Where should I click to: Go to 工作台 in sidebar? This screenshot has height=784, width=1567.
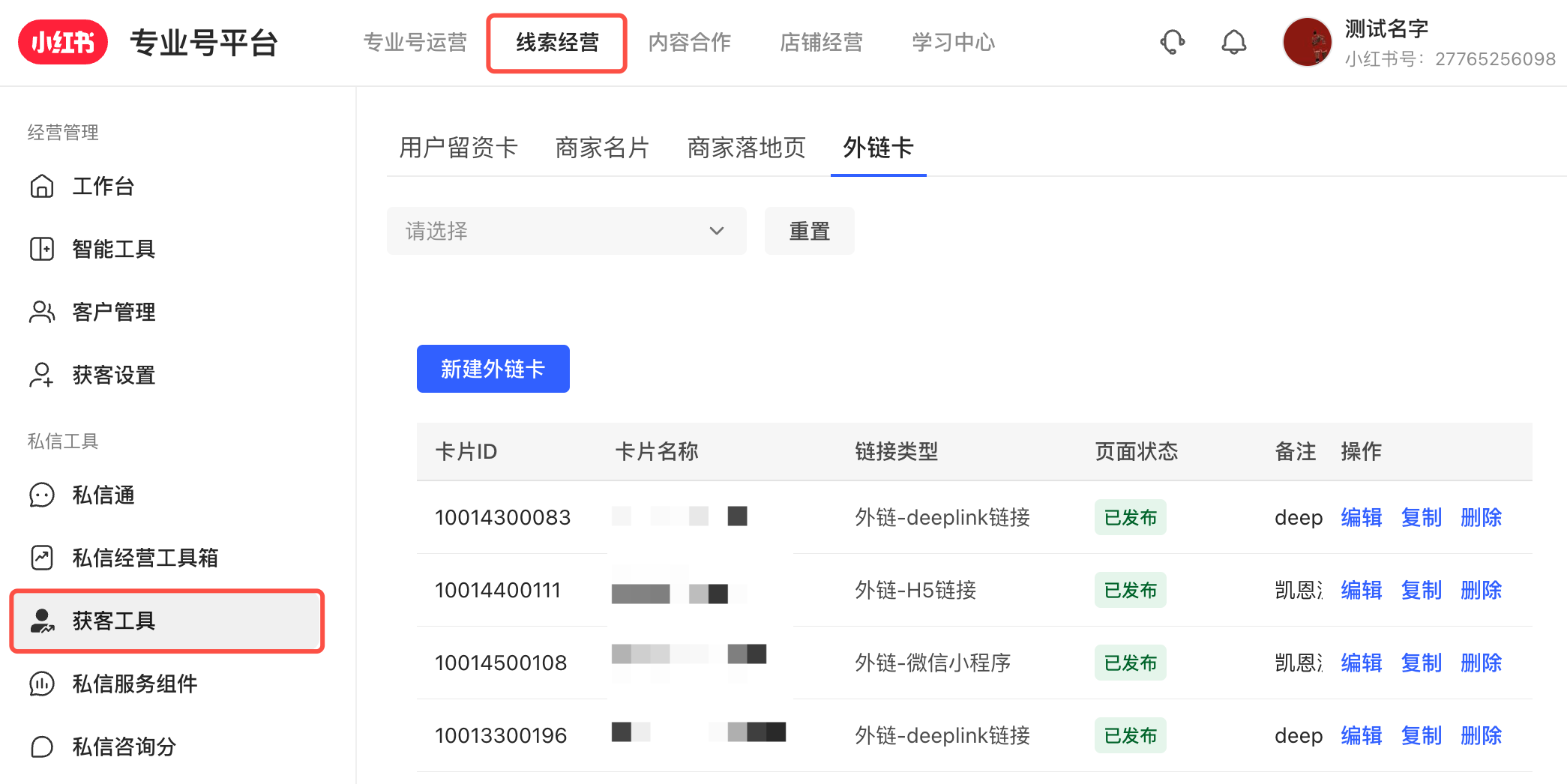pos(103,186)
